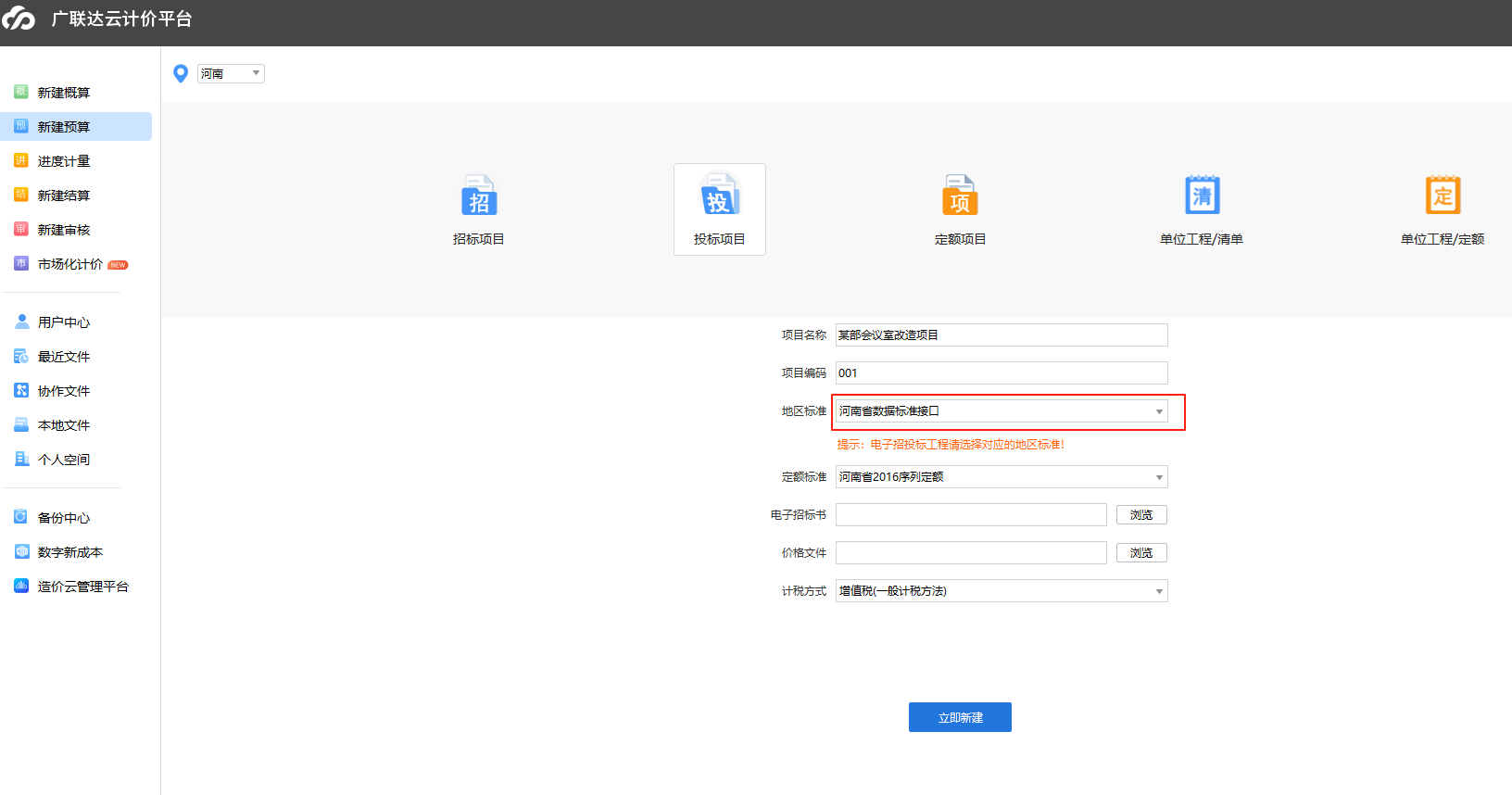
Task: Click the 备份中心 icon
Action: coord(21,517)
